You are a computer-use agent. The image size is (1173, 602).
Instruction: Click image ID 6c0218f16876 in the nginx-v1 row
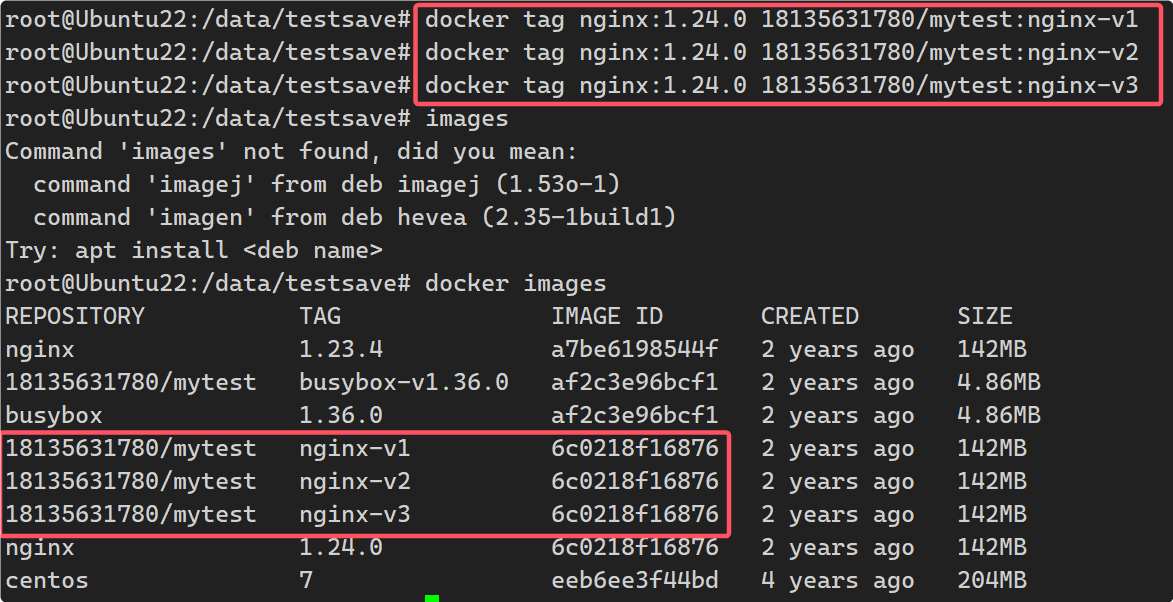[x=634, y=449]
